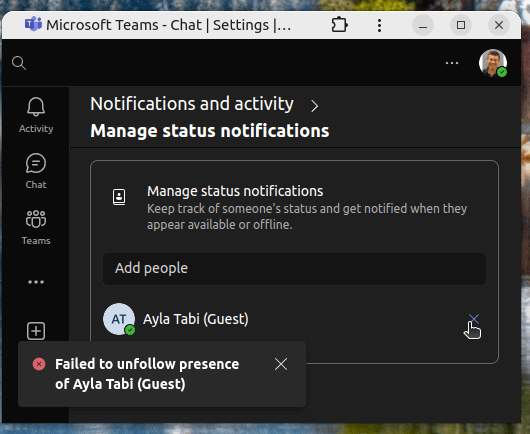Click the Ayla Tabi avatar
This screenshot has width=530, height=434.
(119, 319)
